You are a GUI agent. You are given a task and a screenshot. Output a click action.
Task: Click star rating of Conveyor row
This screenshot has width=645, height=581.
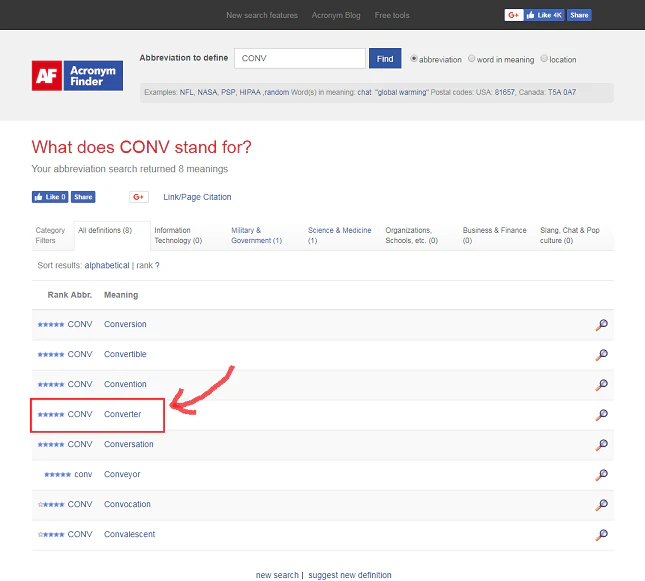coord(58,475)
